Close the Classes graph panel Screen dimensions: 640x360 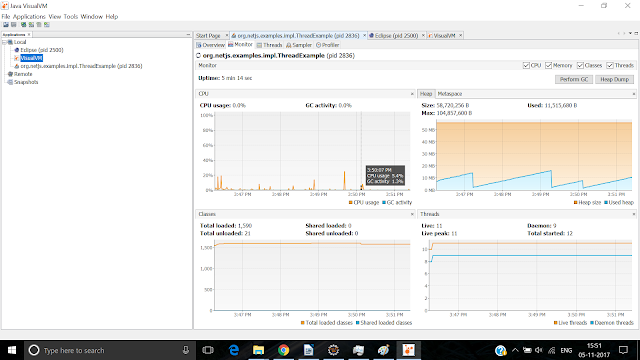(x=412, y=214)
